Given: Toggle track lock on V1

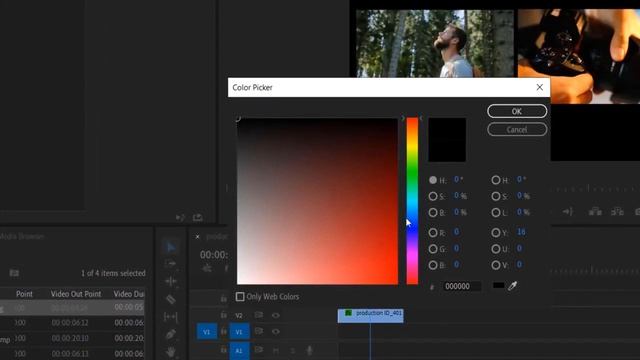Looking at the screenshot, I should click(x=224, y=332).
